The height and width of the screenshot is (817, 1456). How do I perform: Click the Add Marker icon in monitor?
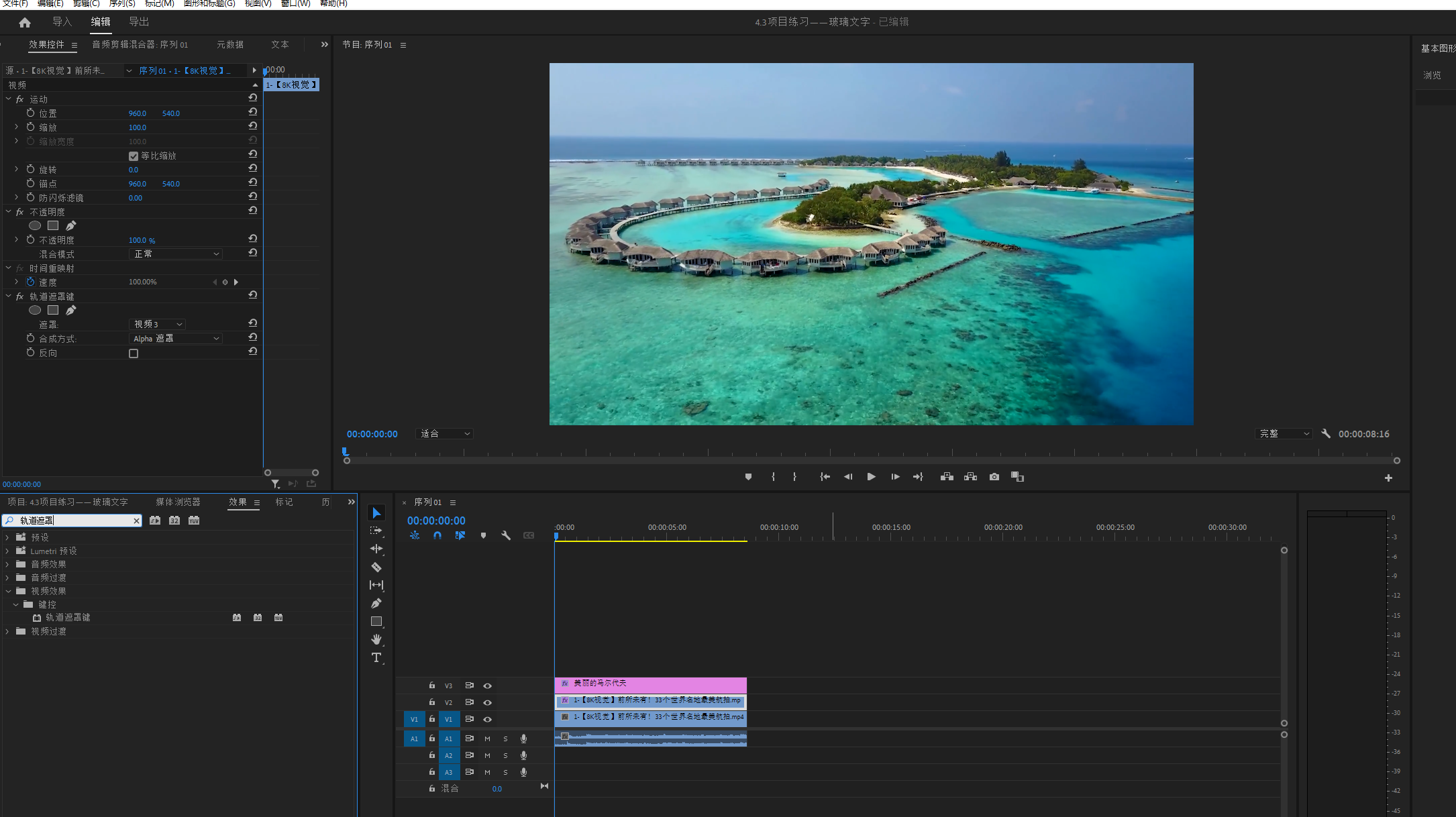click(x=748, y=477)
